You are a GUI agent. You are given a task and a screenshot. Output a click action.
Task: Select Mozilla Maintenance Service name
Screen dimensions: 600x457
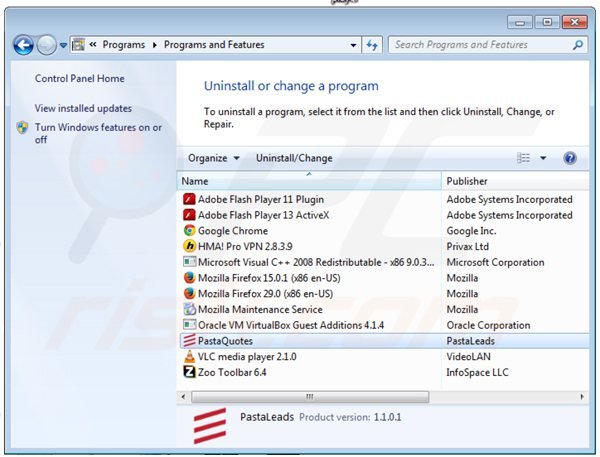pyautogui.click(x=260, y=309)
